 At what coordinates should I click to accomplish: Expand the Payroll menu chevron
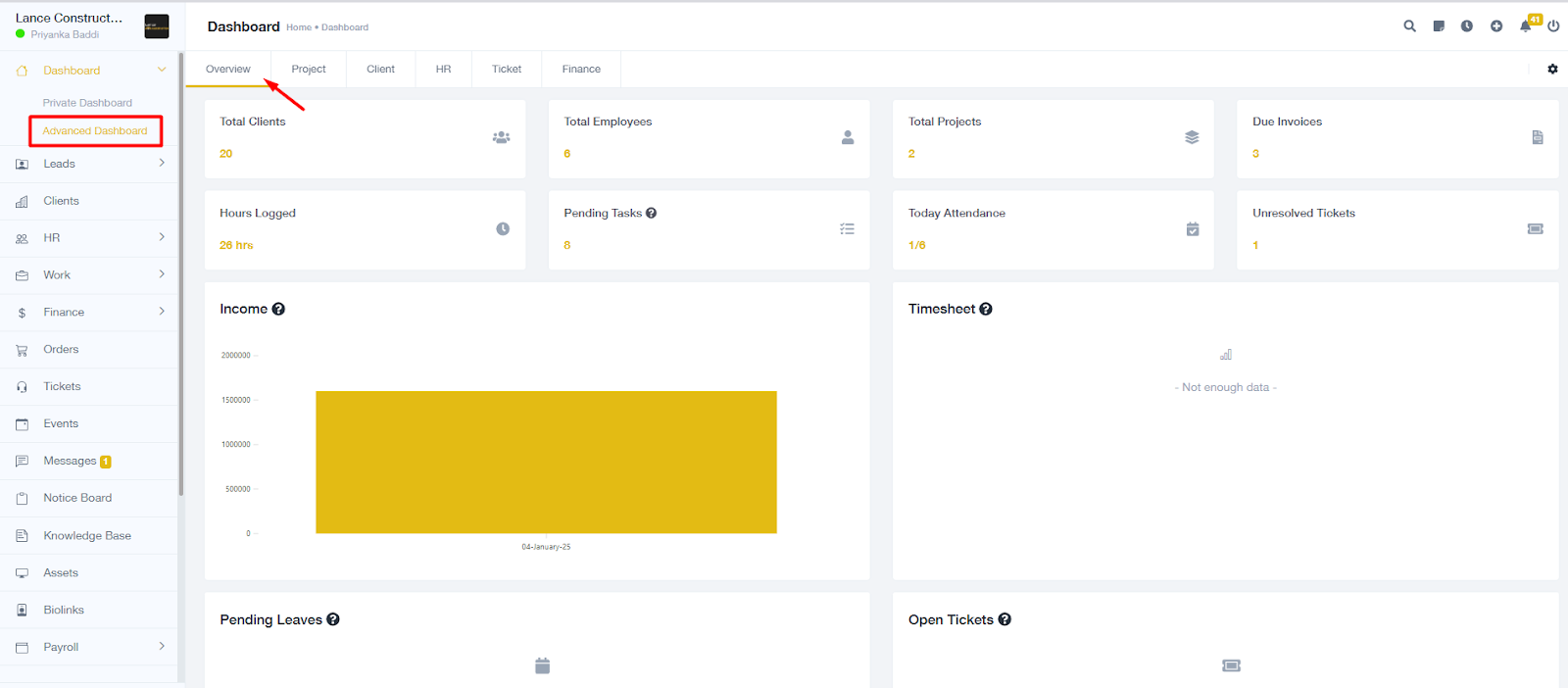click(x=162, y=646)
